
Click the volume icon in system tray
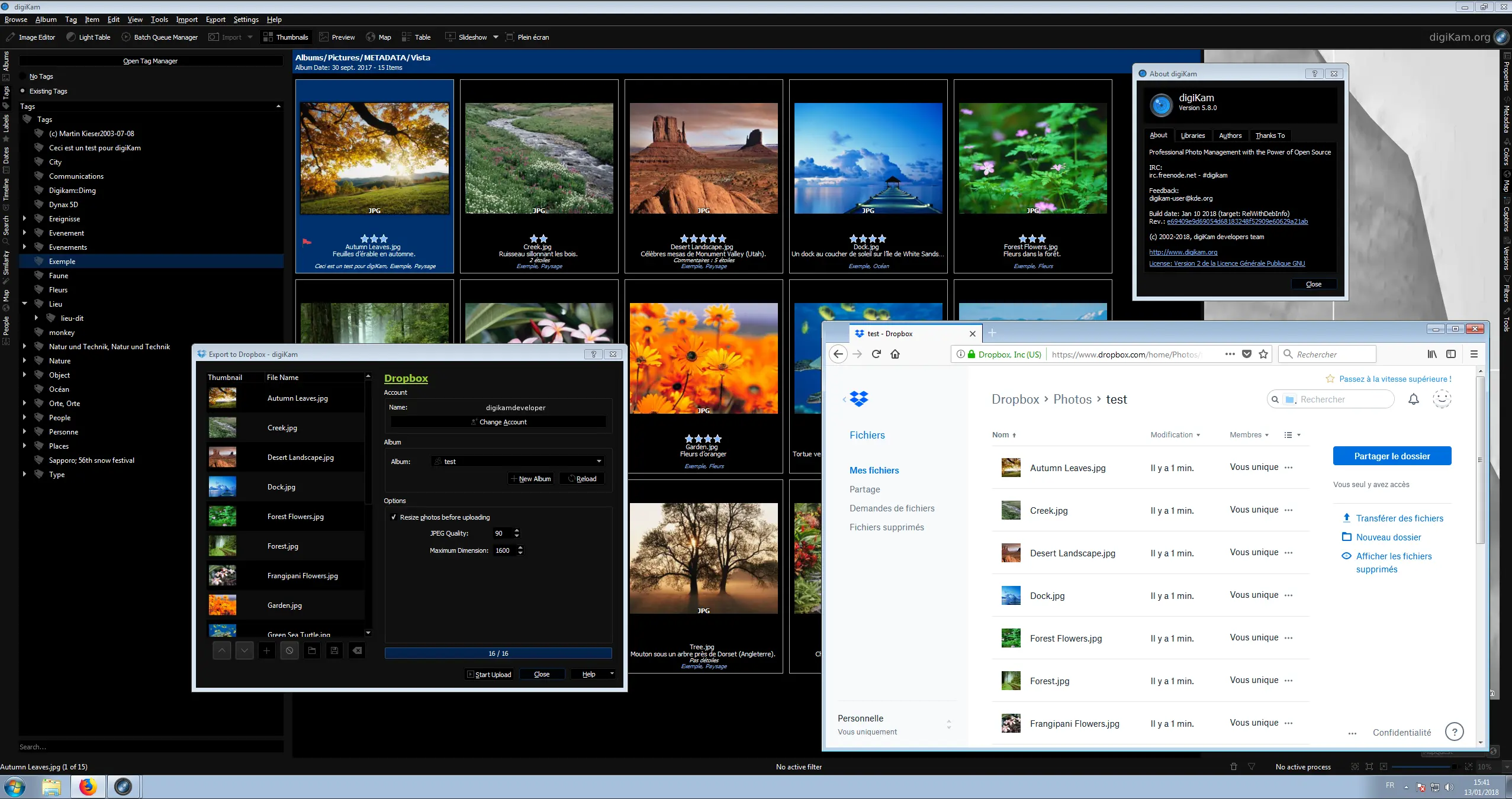1449,787
